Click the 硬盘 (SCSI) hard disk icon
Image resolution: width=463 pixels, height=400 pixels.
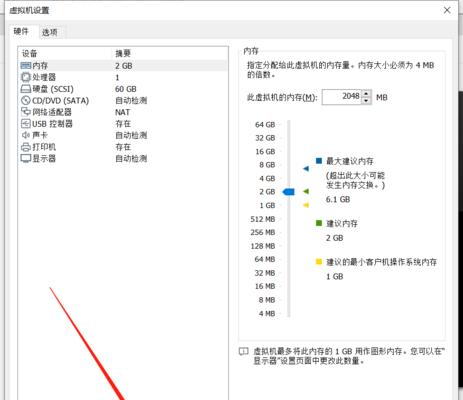26,89
